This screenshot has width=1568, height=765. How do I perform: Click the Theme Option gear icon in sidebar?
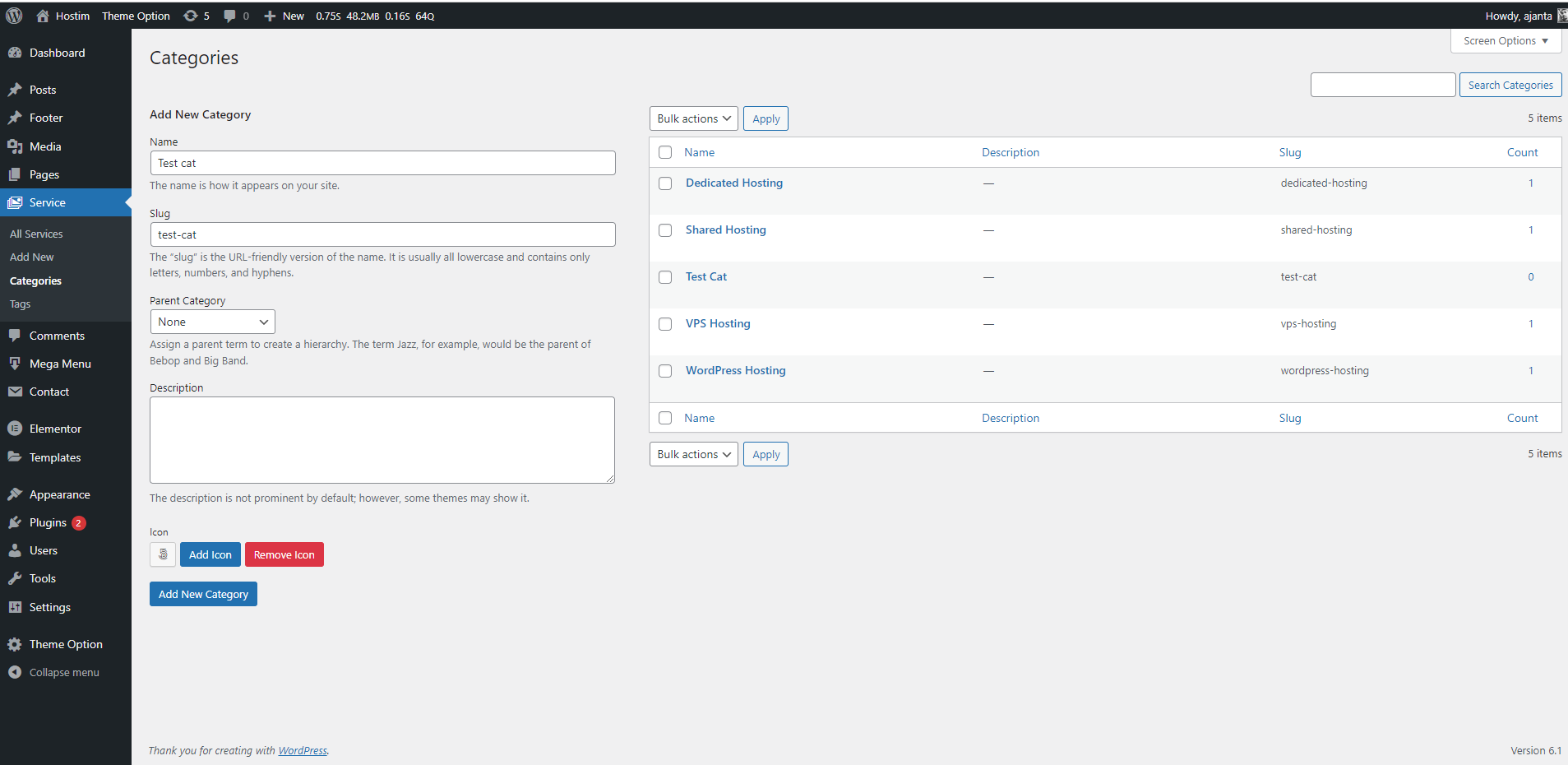click(15, 644)
